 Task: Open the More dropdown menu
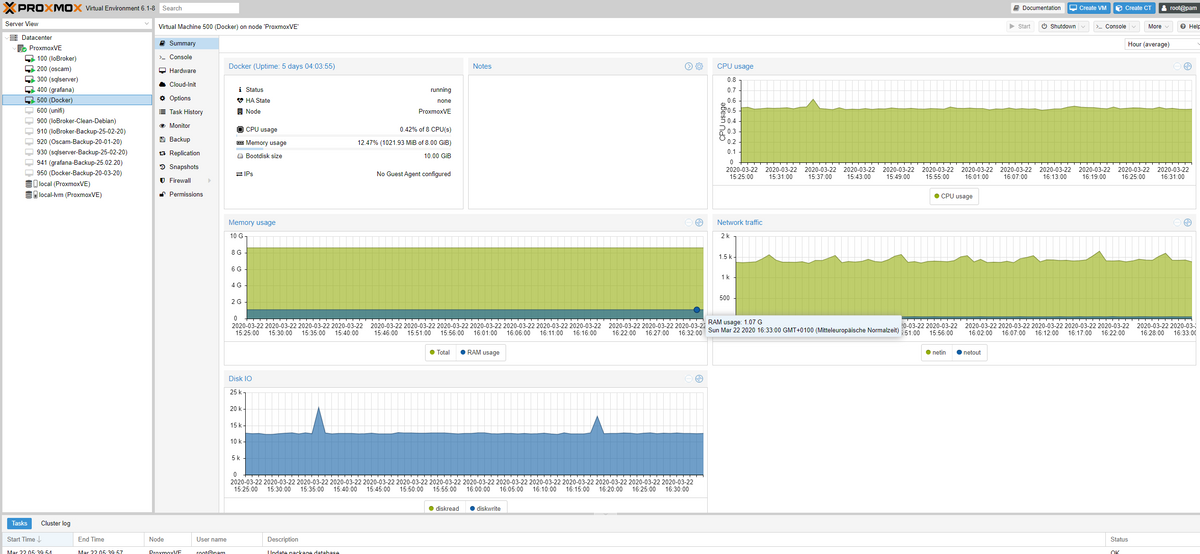point(1158,26)
